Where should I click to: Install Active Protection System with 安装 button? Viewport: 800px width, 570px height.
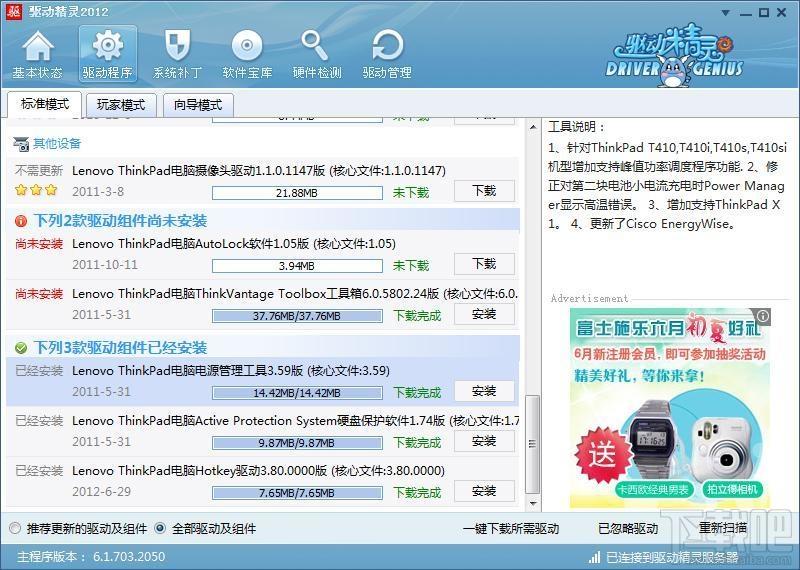484,441
